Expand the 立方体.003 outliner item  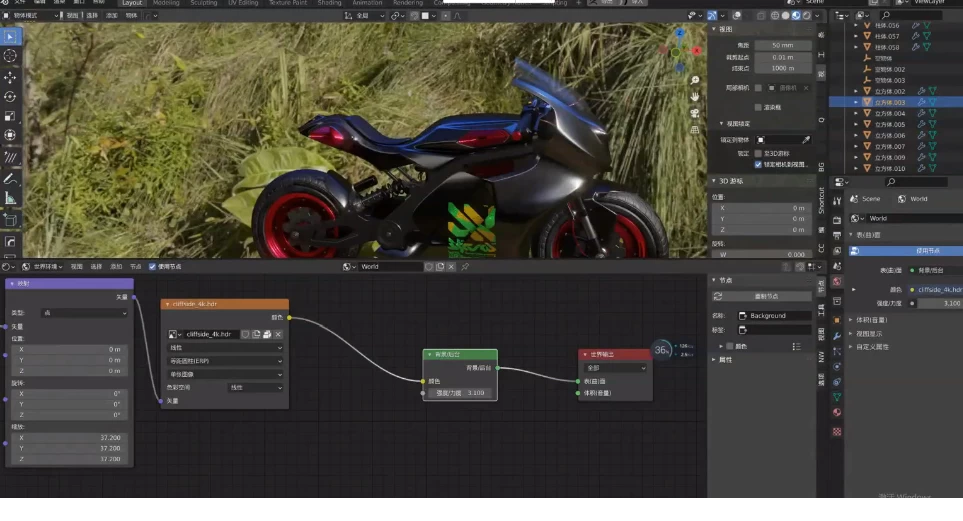[855, 103]
